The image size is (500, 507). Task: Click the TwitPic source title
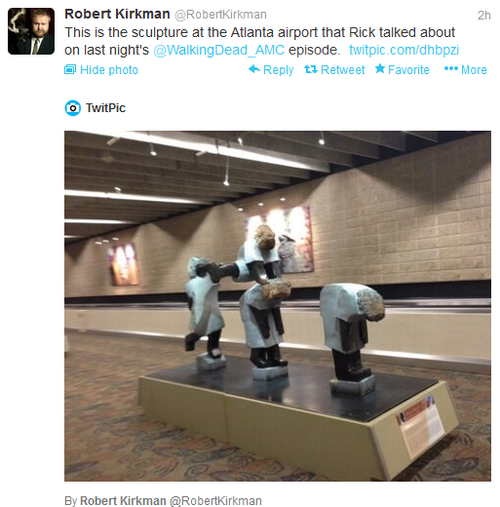106,108
